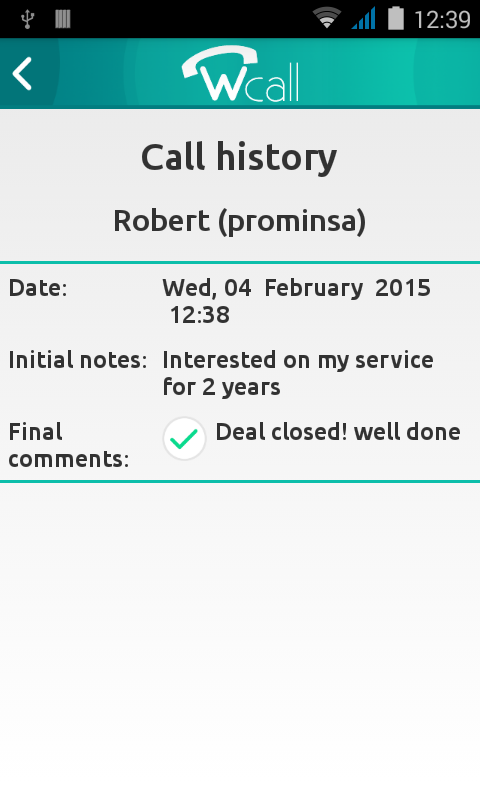Select the "Deal closed! well done" comment

click(x=338, y=432)
